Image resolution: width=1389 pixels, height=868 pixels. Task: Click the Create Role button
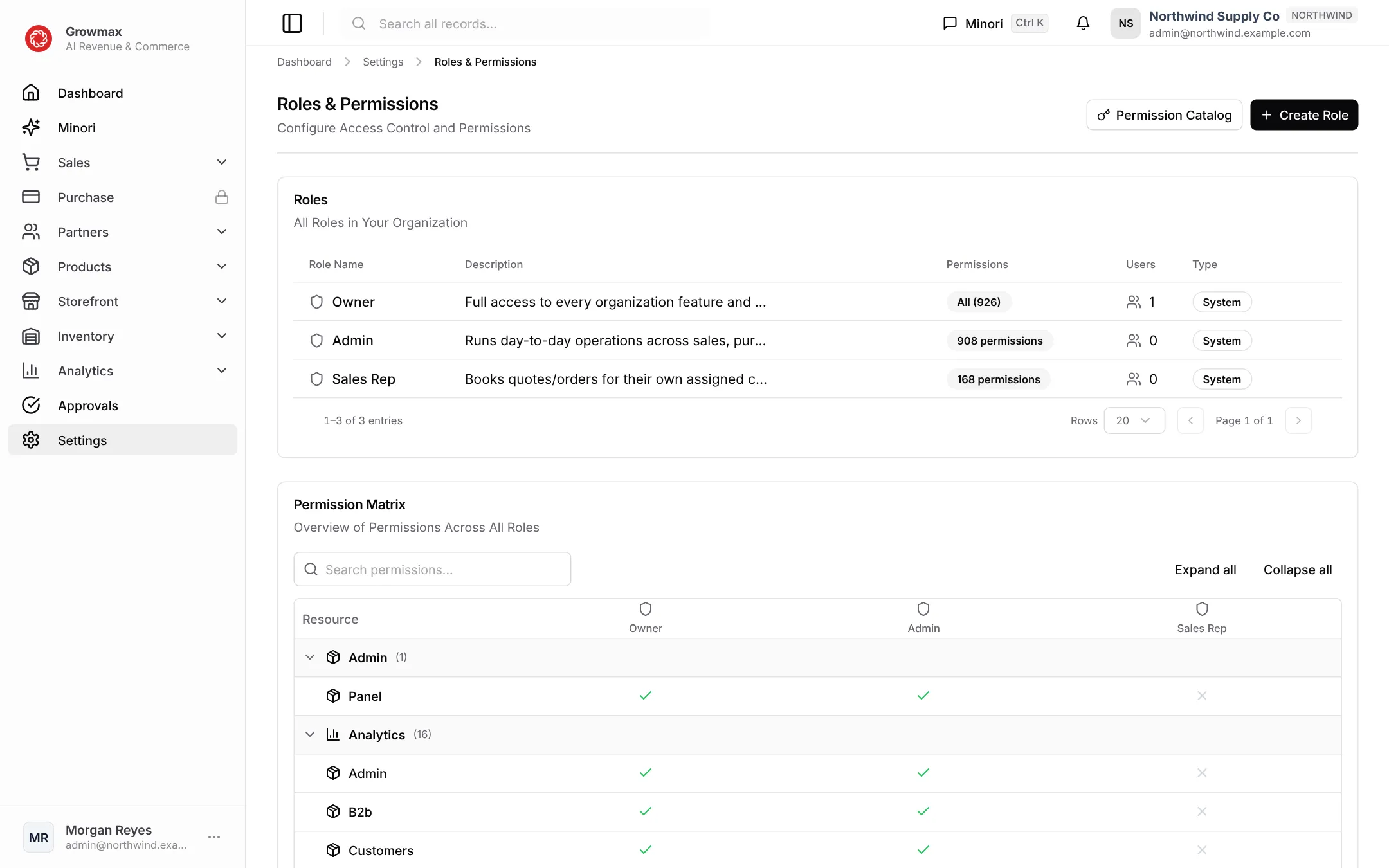[1304, 115]
